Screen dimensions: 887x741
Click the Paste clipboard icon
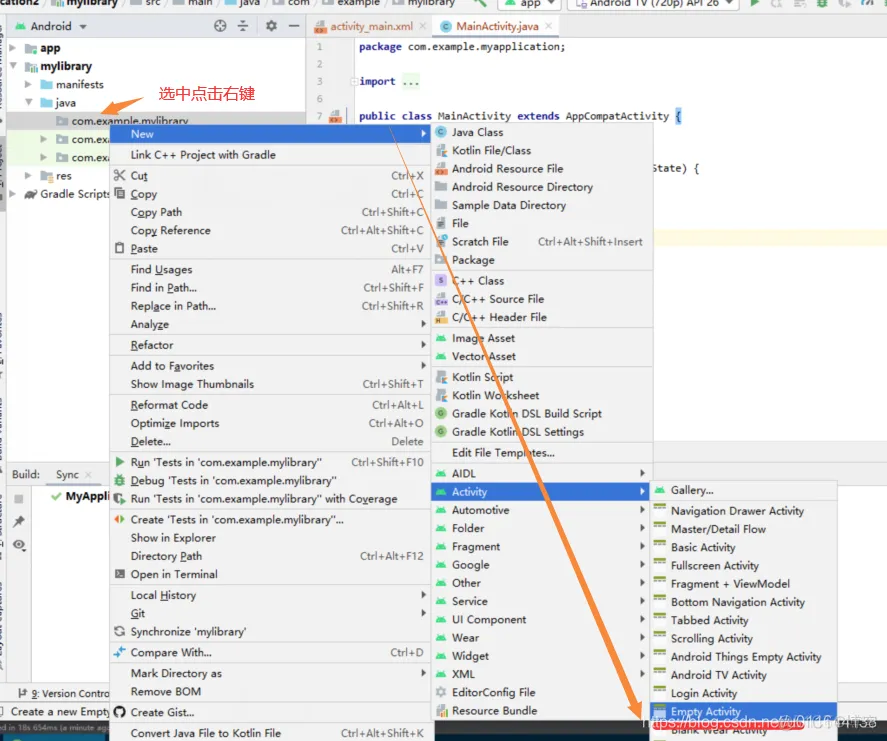(x=119, y=248)
